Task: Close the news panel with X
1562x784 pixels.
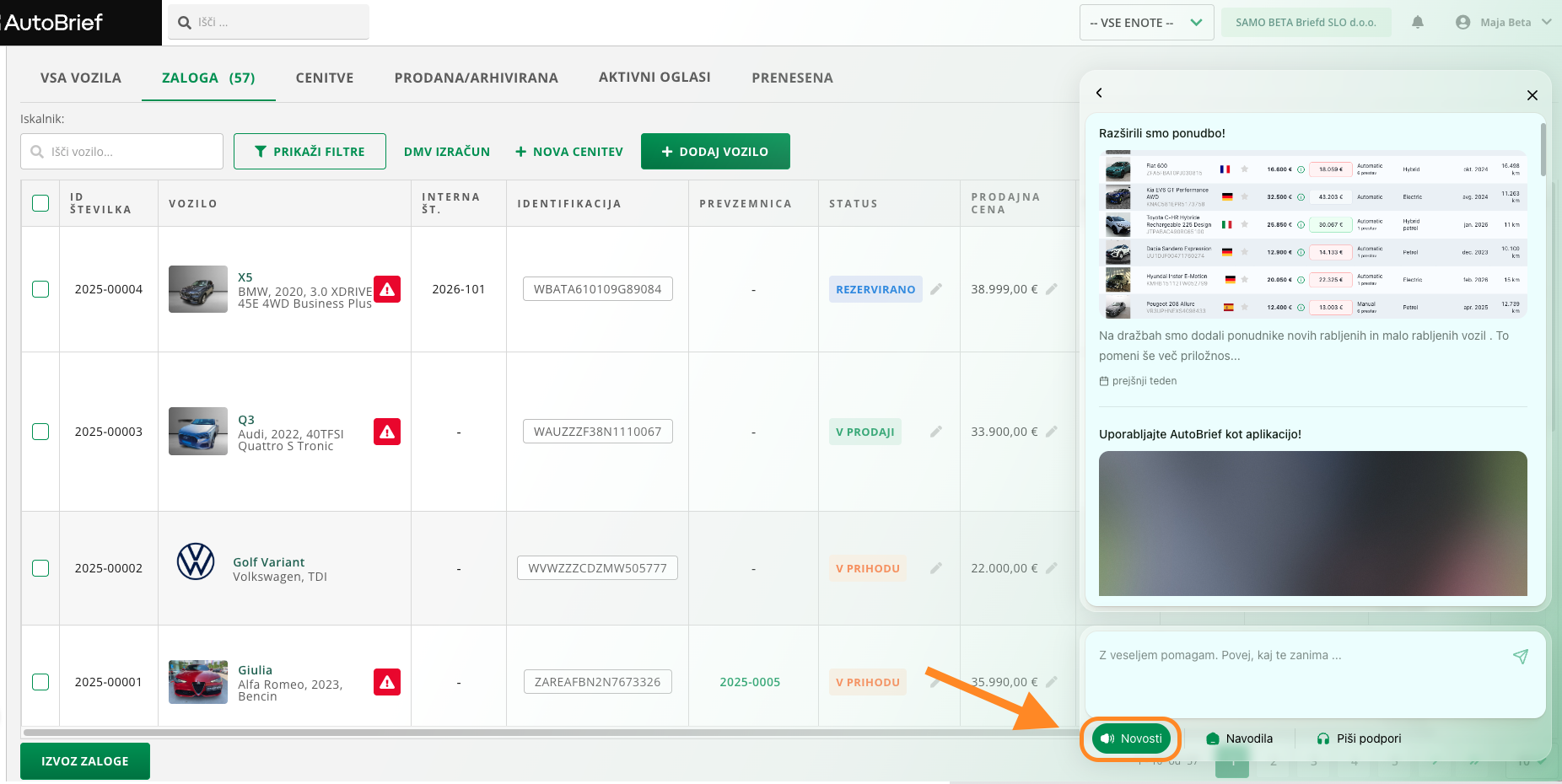Action: (x=1532, y=95)
